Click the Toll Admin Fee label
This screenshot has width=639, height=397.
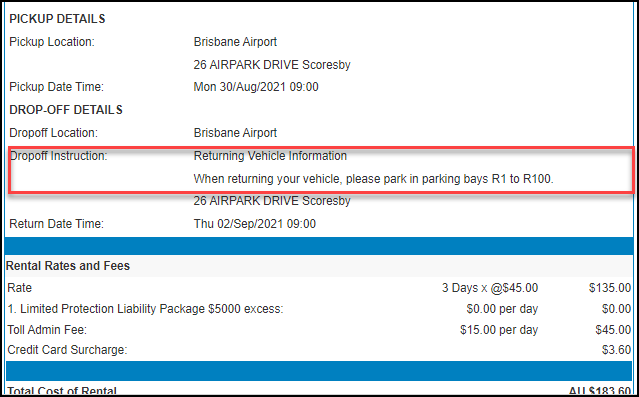click(47, 329)
